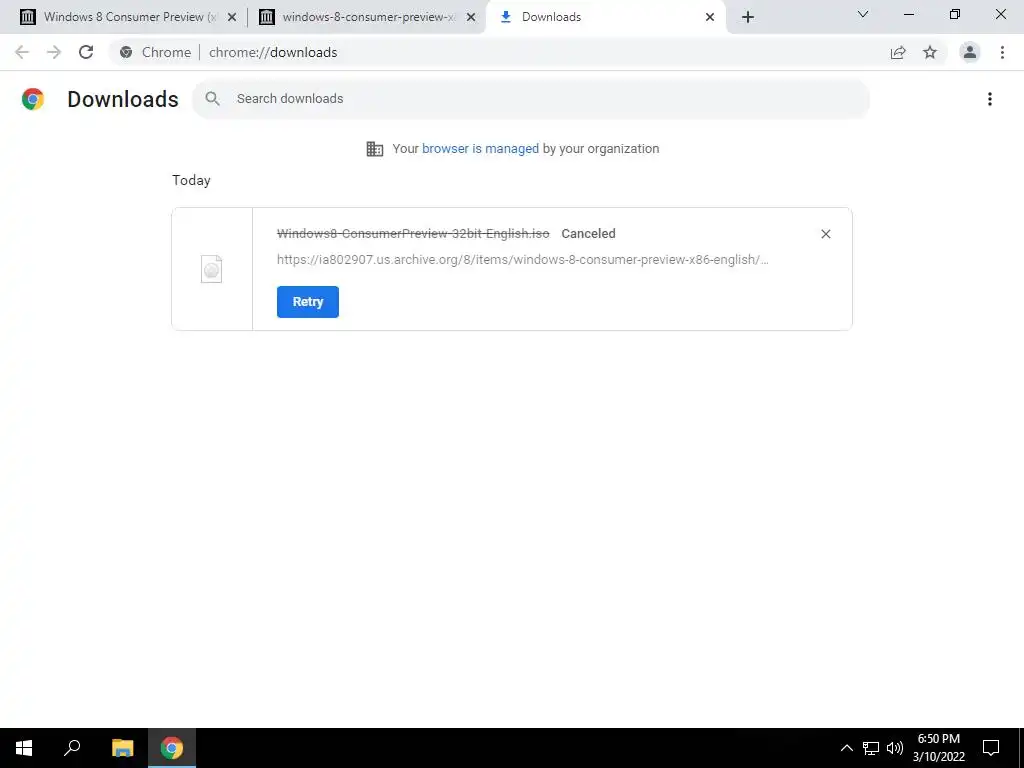Open the 'browser is managed' link

(480, 149)
